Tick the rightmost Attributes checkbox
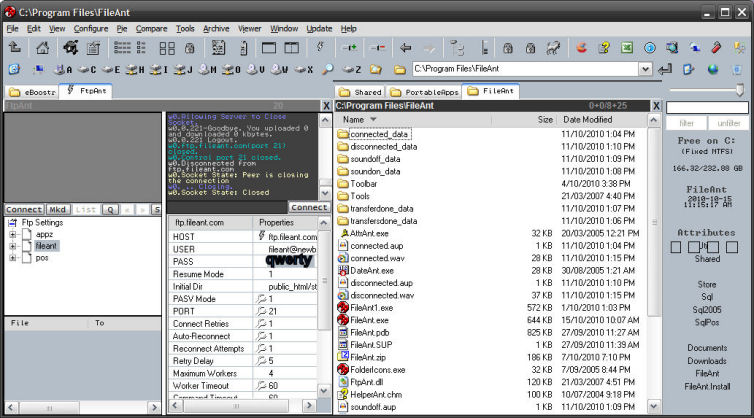 732,247
